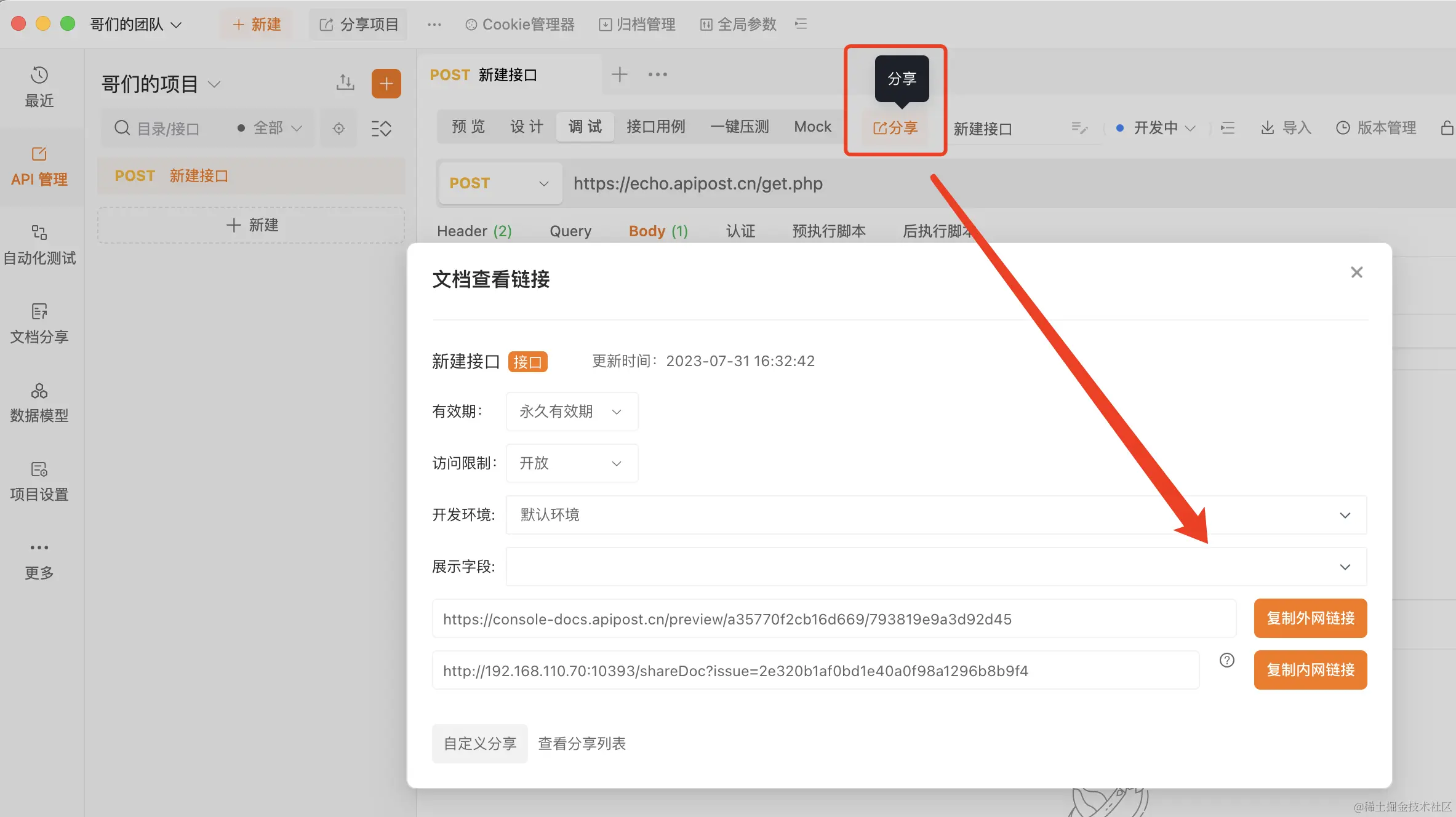Open the 最近 recent history sidebar icon

click(39, 86)
